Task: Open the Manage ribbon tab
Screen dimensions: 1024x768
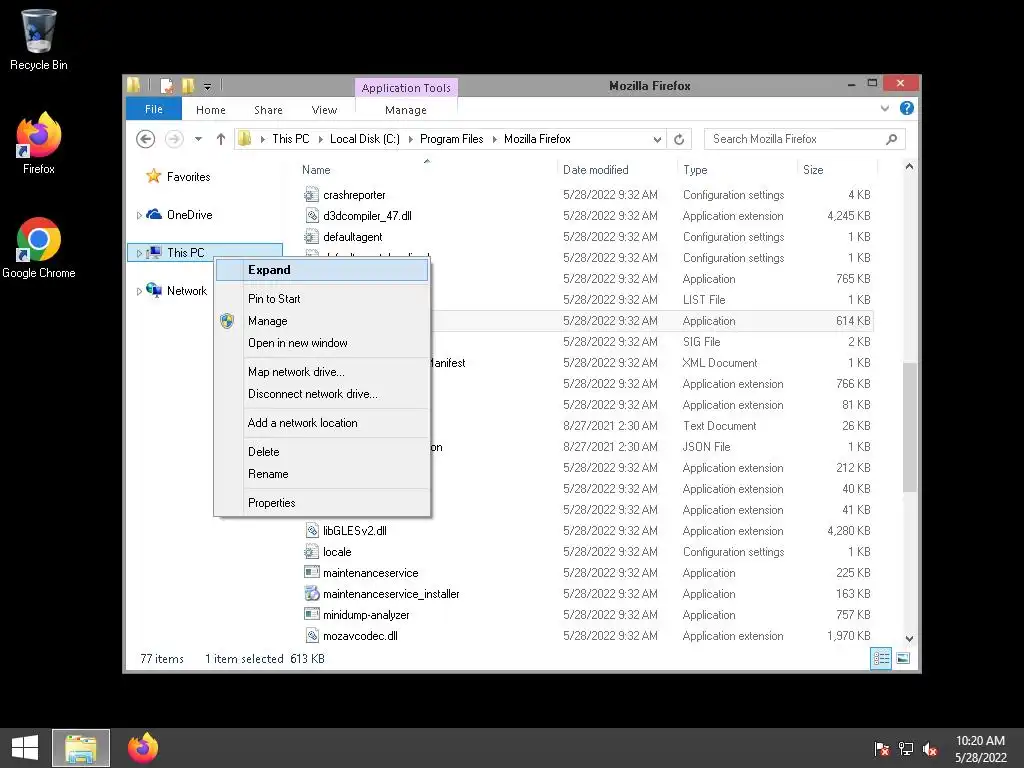Action: tap(406, 110)
